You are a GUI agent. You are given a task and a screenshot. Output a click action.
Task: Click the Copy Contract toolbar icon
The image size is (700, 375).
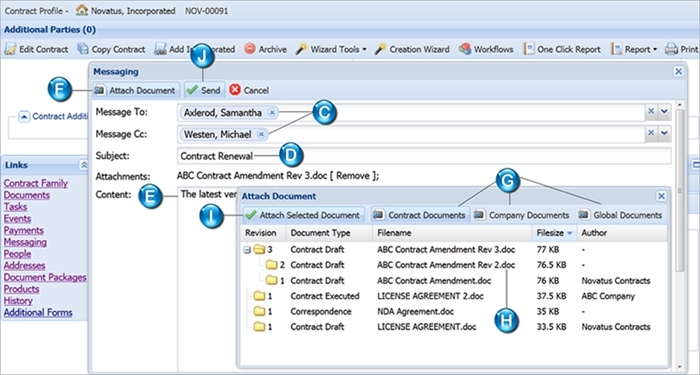point(111,49)
